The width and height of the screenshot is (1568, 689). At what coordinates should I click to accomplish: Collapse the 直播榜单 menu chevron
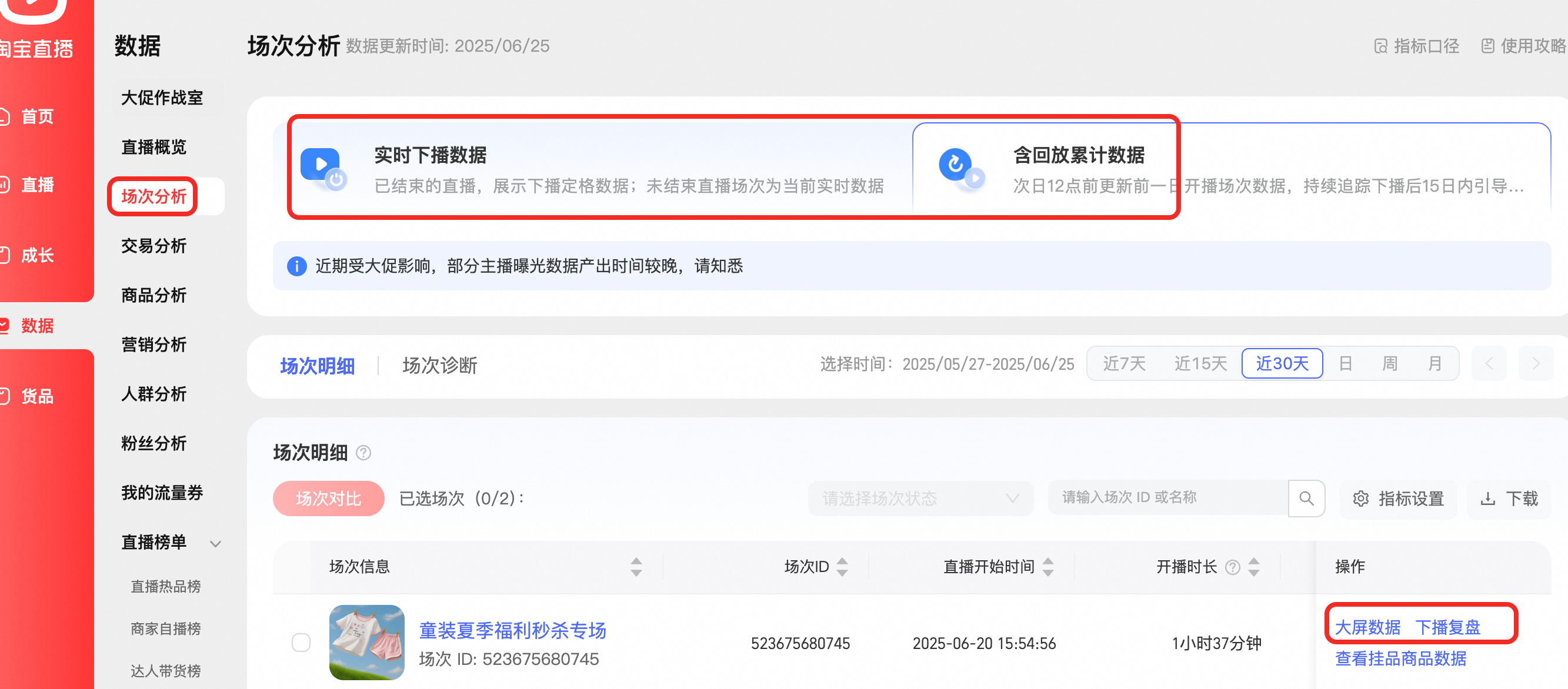pyautogui.click(x=215, y=543)
